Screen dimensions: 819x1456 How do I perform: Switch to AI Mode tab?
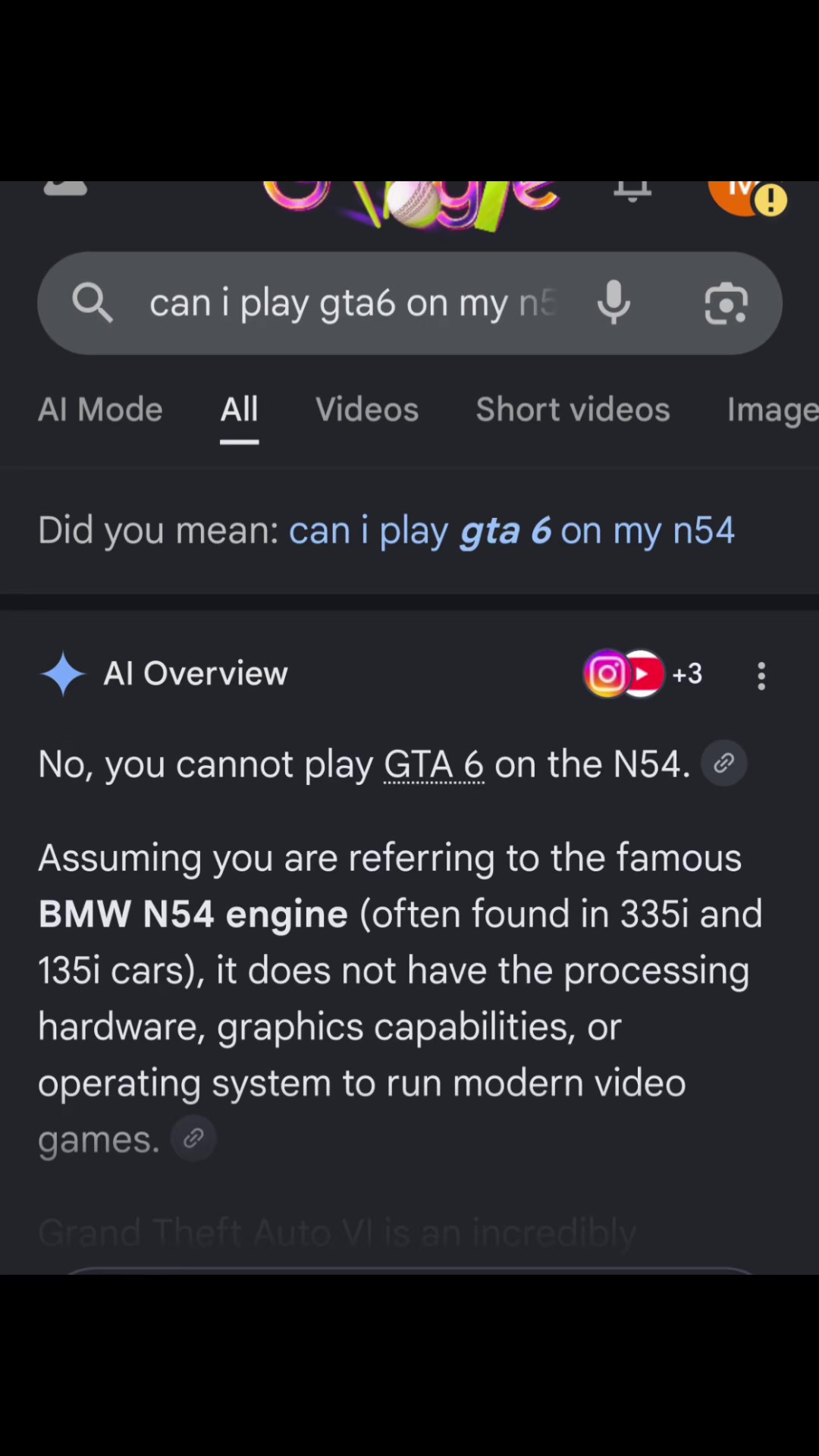point(100,410)
